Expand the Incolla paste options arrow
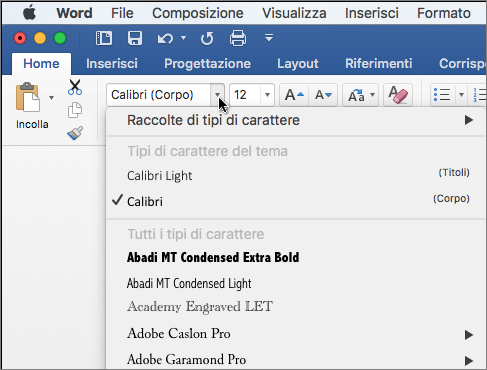 coord(51,98)
